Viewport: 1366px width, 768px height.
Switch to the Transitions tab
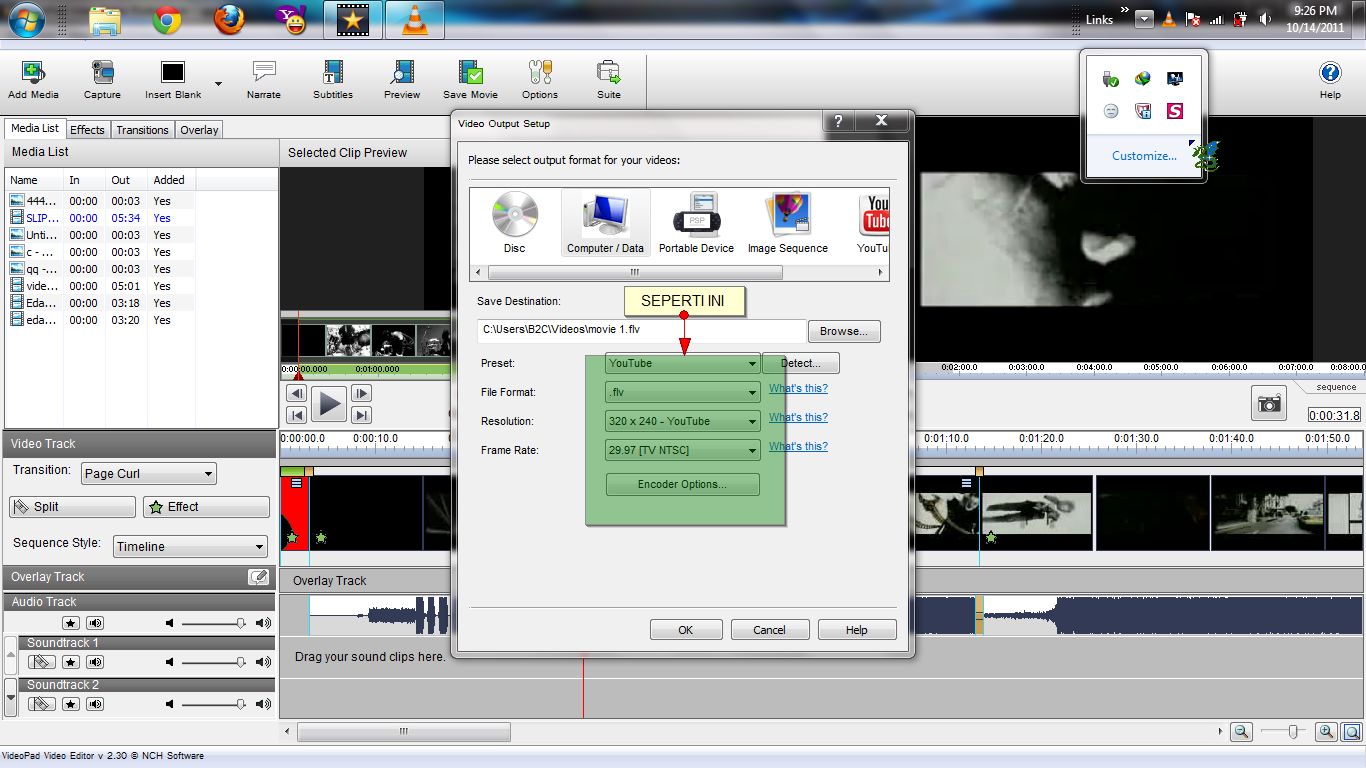[142, 129]
